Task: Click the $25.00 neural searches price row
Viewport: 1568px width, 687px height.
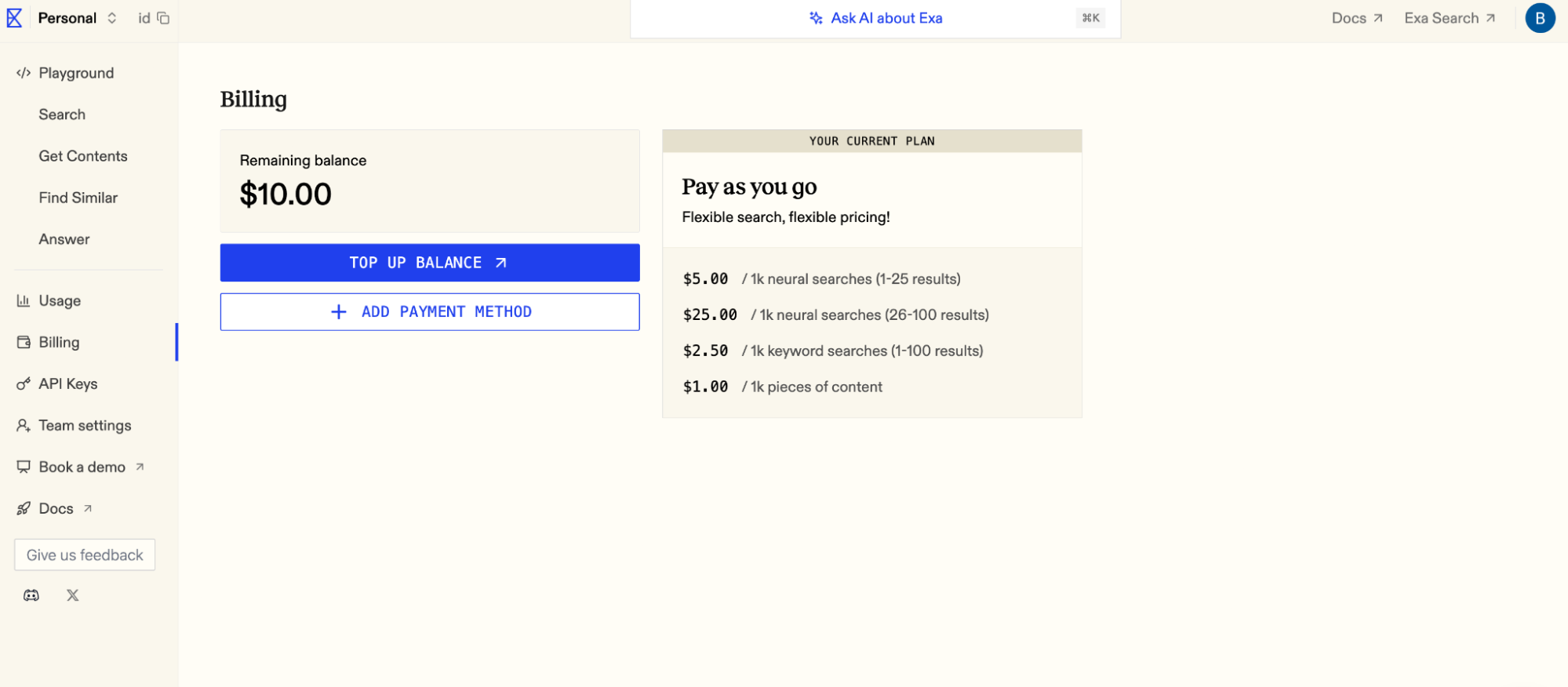Action: click(x=836, y=314)
